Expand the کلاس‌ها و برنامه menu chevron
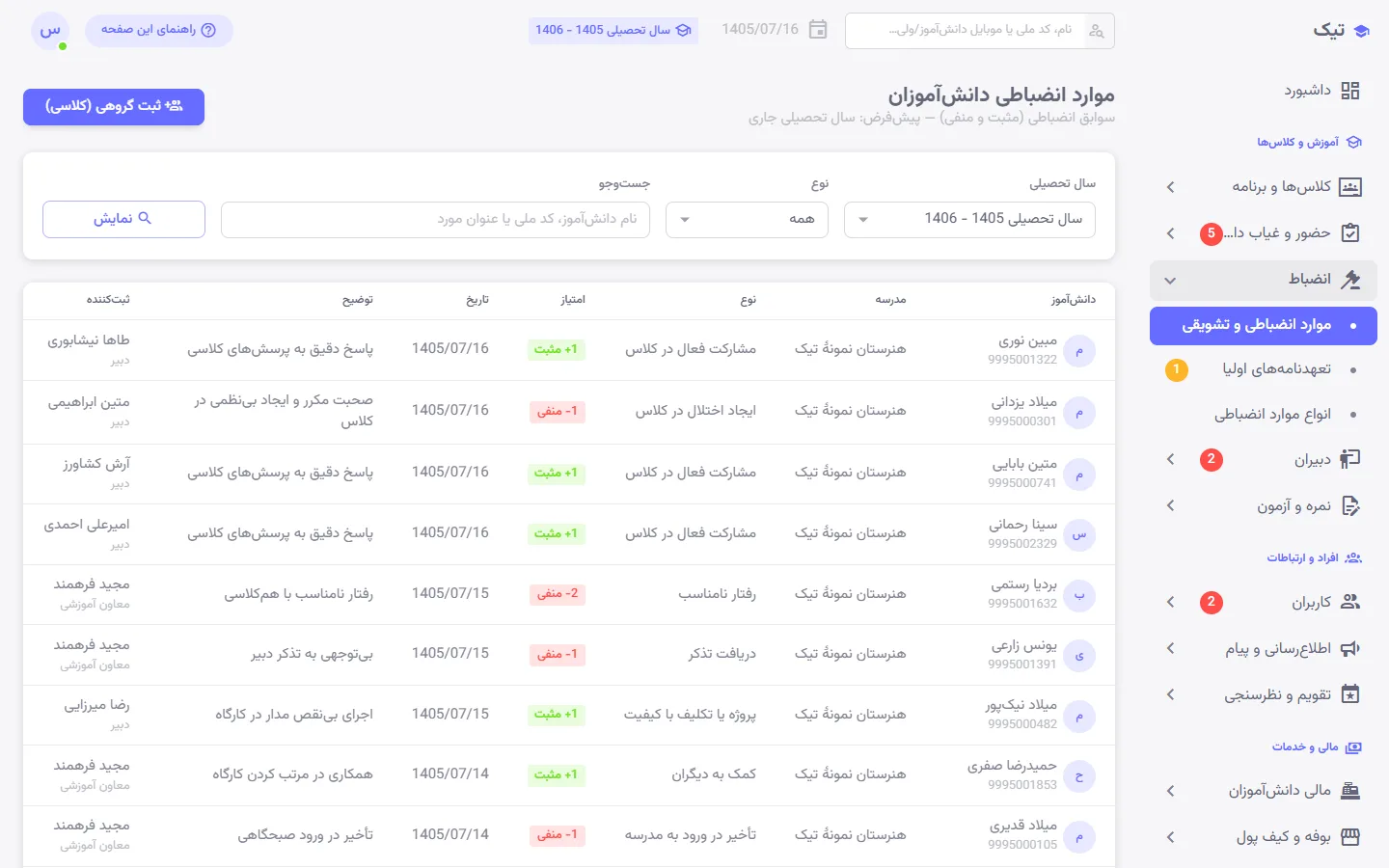1389x868 pixels. 1171,187
